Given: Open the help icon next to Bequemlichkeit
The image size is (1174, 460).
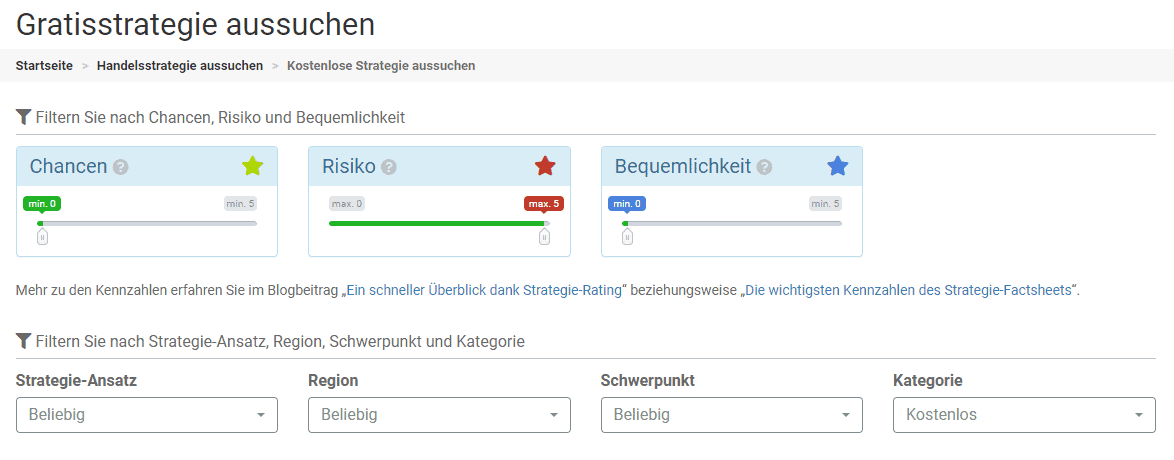Looking at the screenshot, I should coord(765,167).
